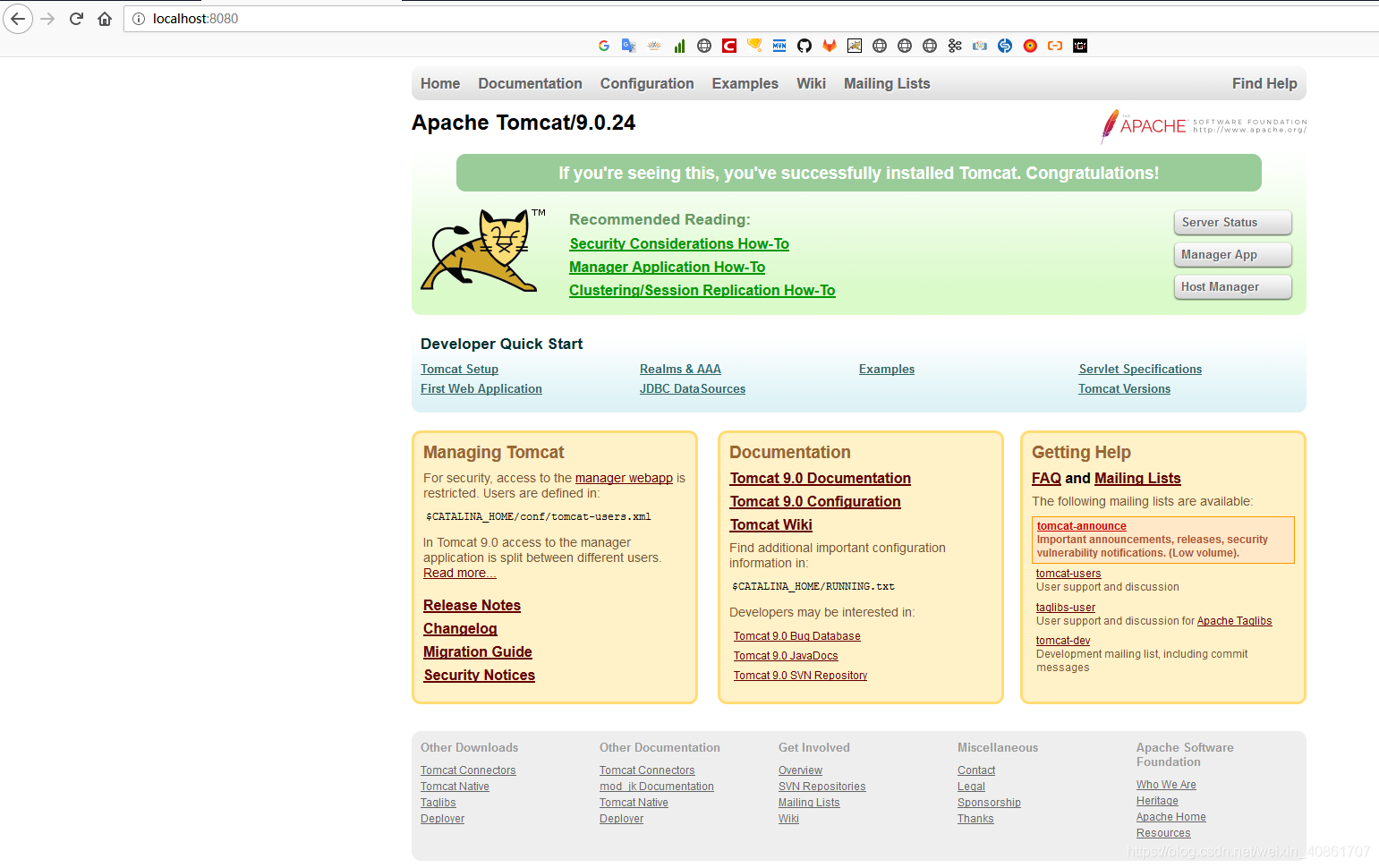The height and width of the screenshot is (868, 1379).
Task: Open the FAQ link in Getting Help
Action: 1046,479
